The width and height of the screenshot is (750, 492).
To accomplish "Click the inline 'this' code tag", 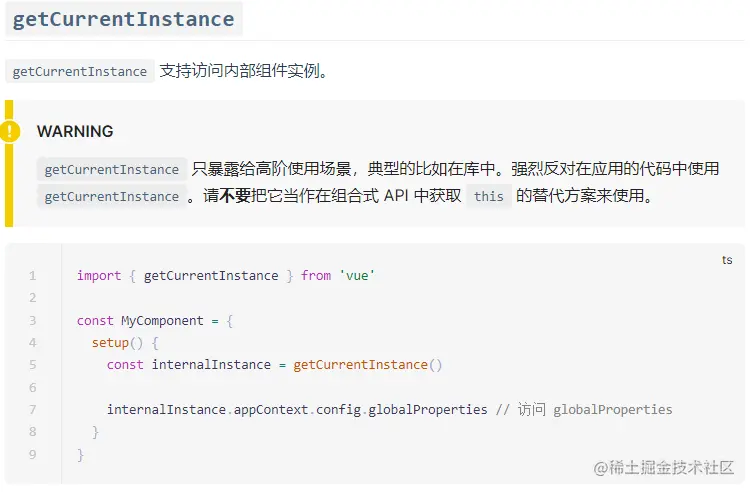I will (x=489, y=196).
